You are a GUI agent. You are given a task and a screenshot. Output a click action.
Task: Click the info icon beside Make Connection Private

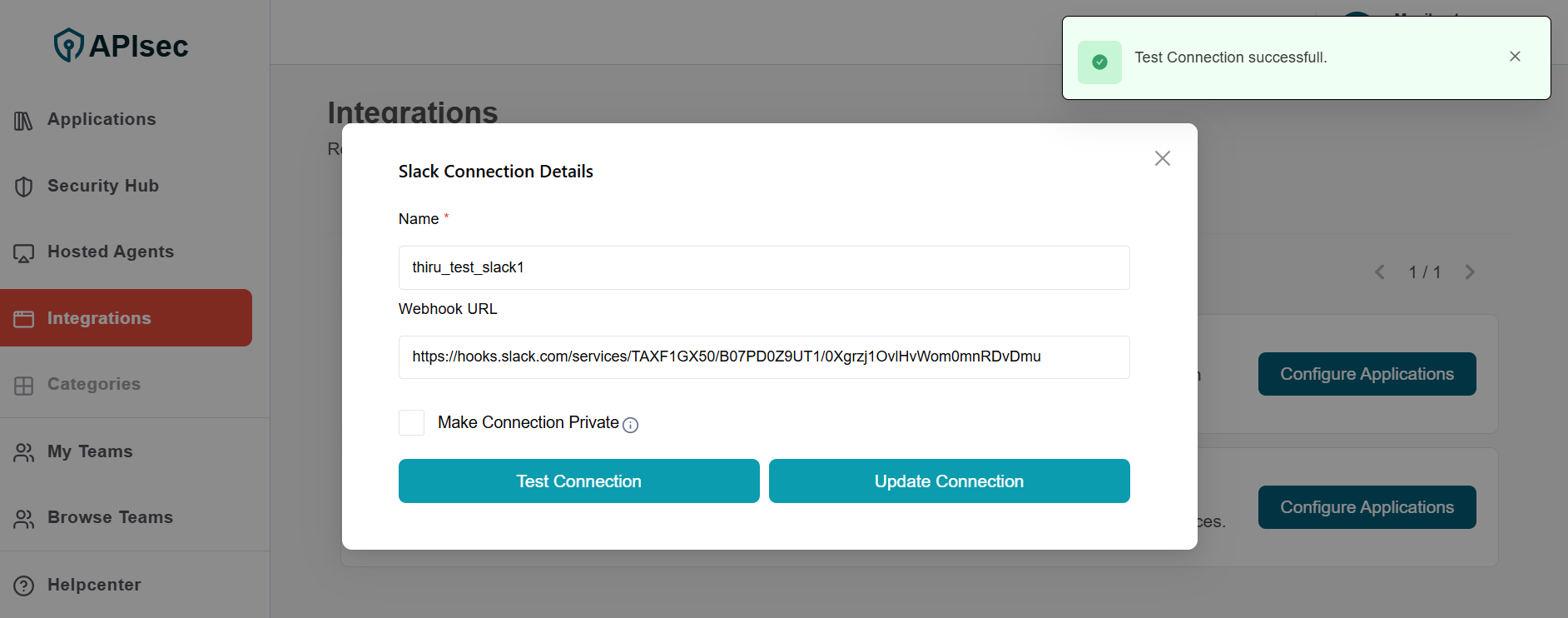click(x=631, y=425)
